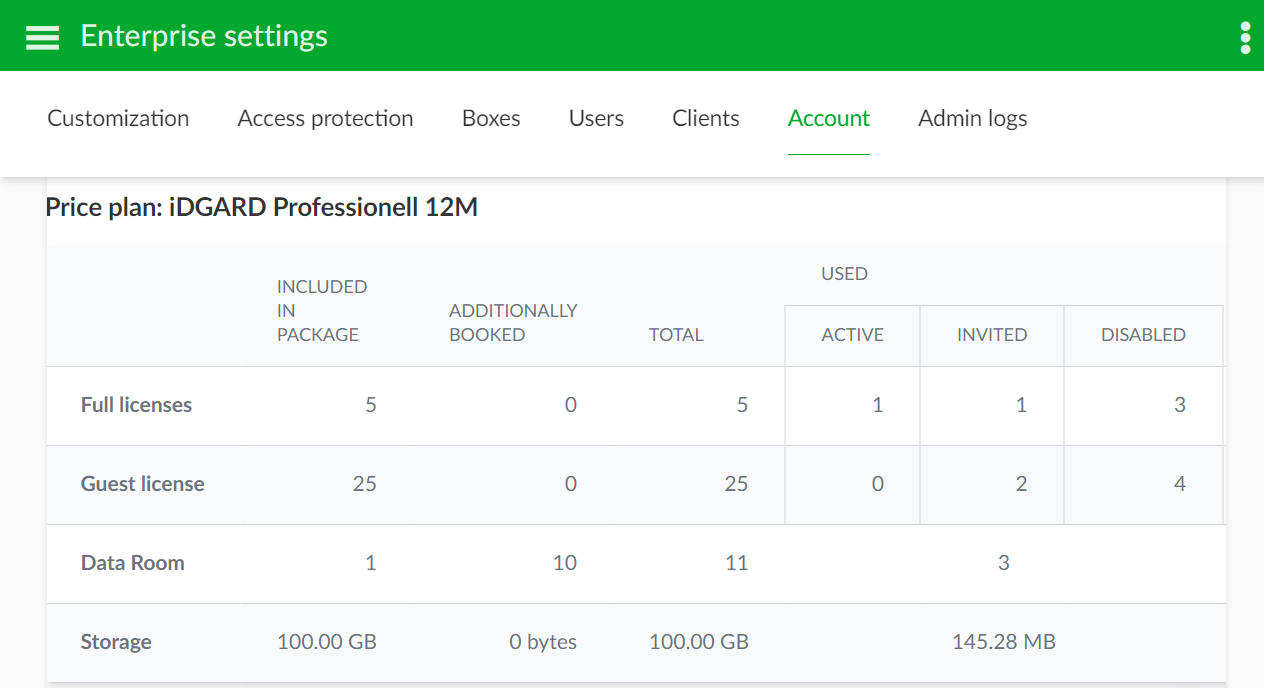Select the Account tab
Viewport: 1264px width, 688px height.
pos(829,118)
